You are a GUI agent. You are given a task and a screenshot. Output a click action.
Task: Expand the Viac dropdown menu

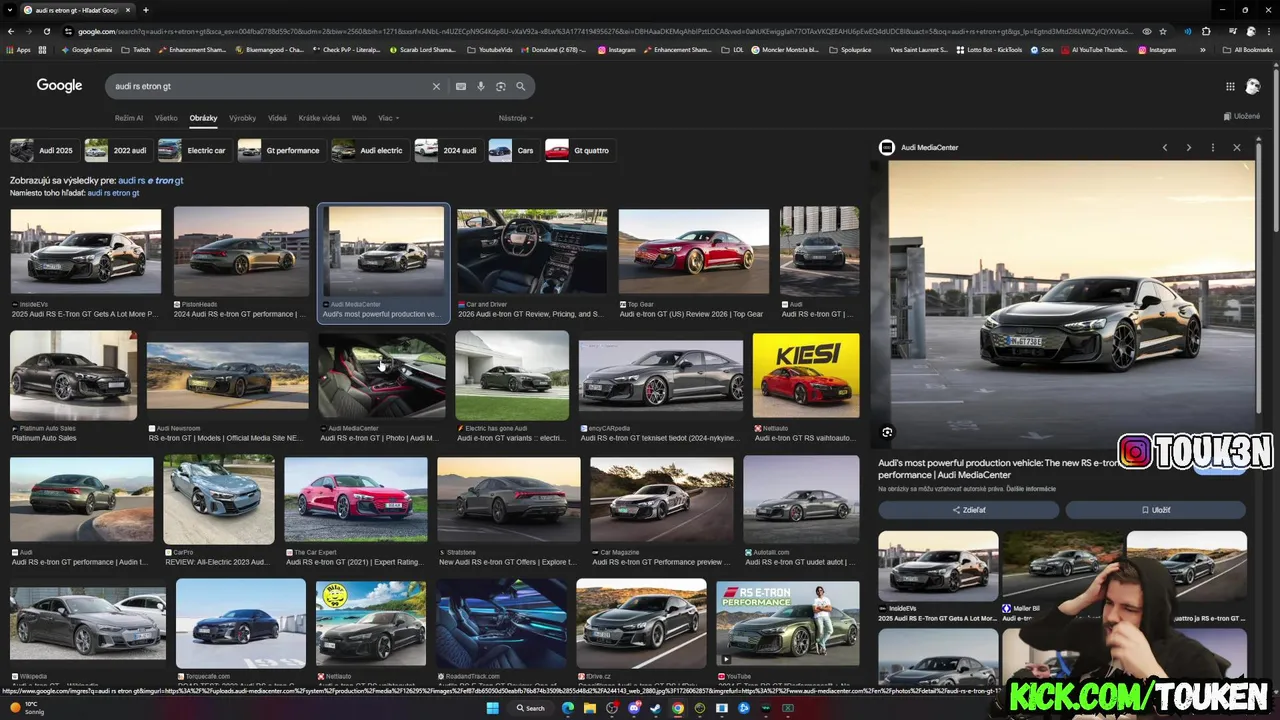coord(388,118)
